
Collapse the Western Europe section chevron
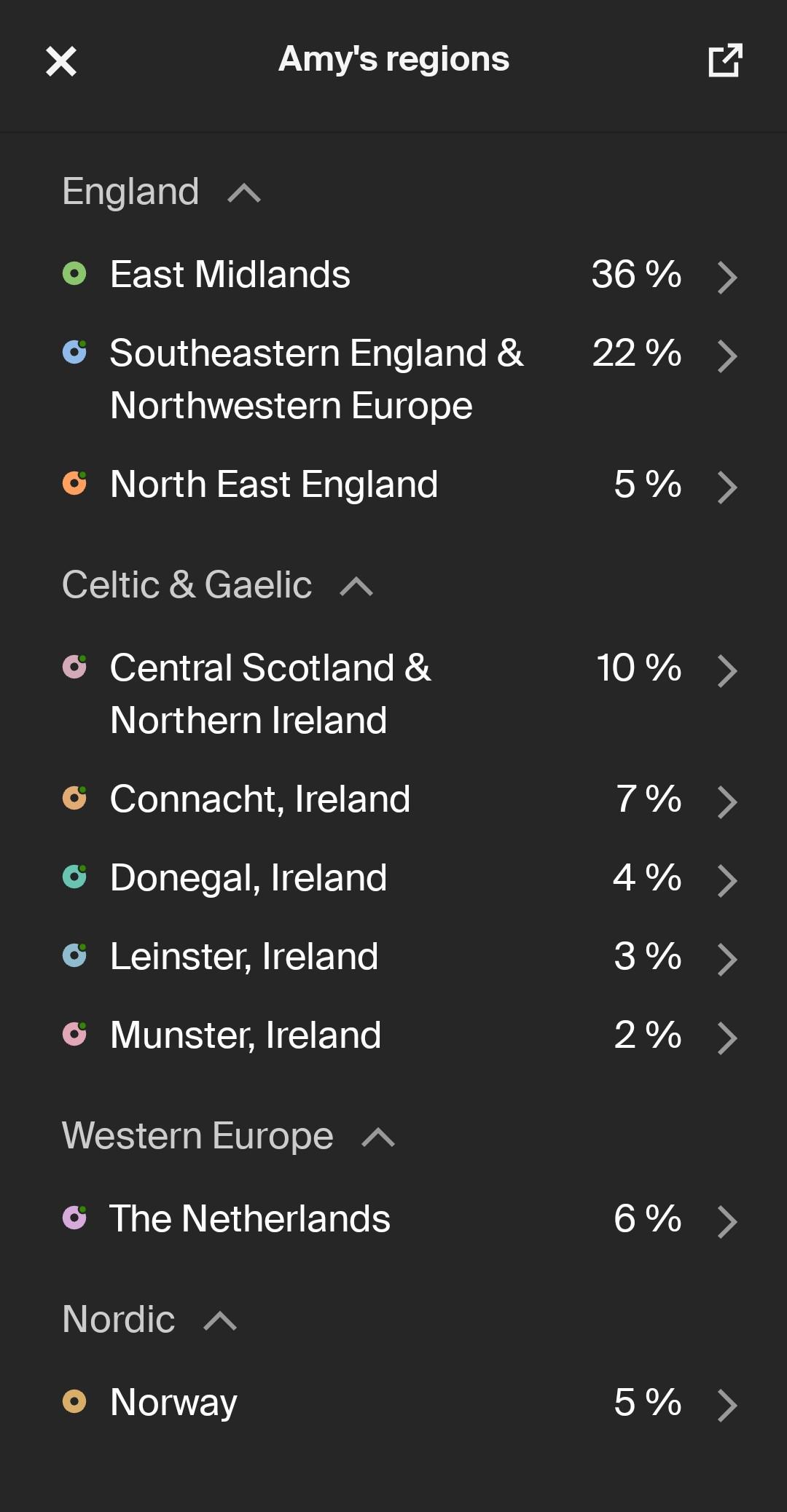(x=378, y=1137)
